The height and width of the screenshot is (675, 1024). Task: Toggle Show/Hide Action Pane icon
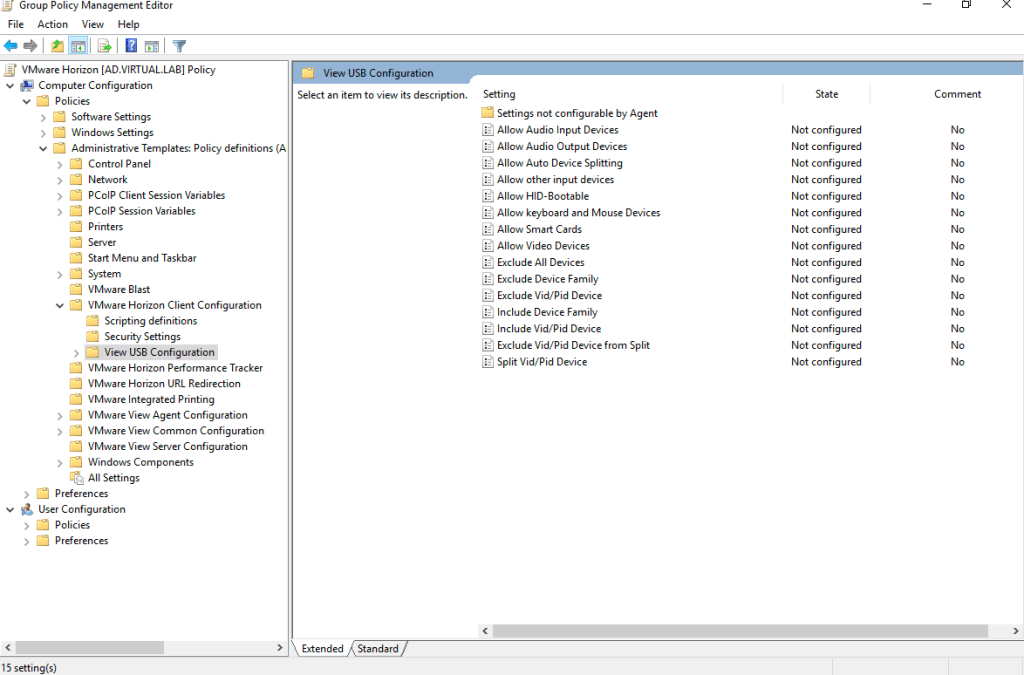[x=151, y=46]
